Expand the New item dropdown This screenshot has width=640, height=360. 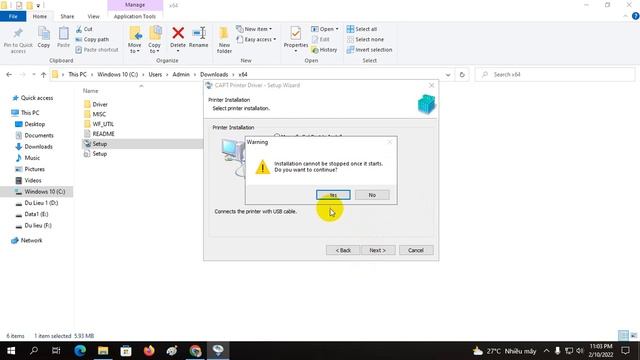pos(254,29)
